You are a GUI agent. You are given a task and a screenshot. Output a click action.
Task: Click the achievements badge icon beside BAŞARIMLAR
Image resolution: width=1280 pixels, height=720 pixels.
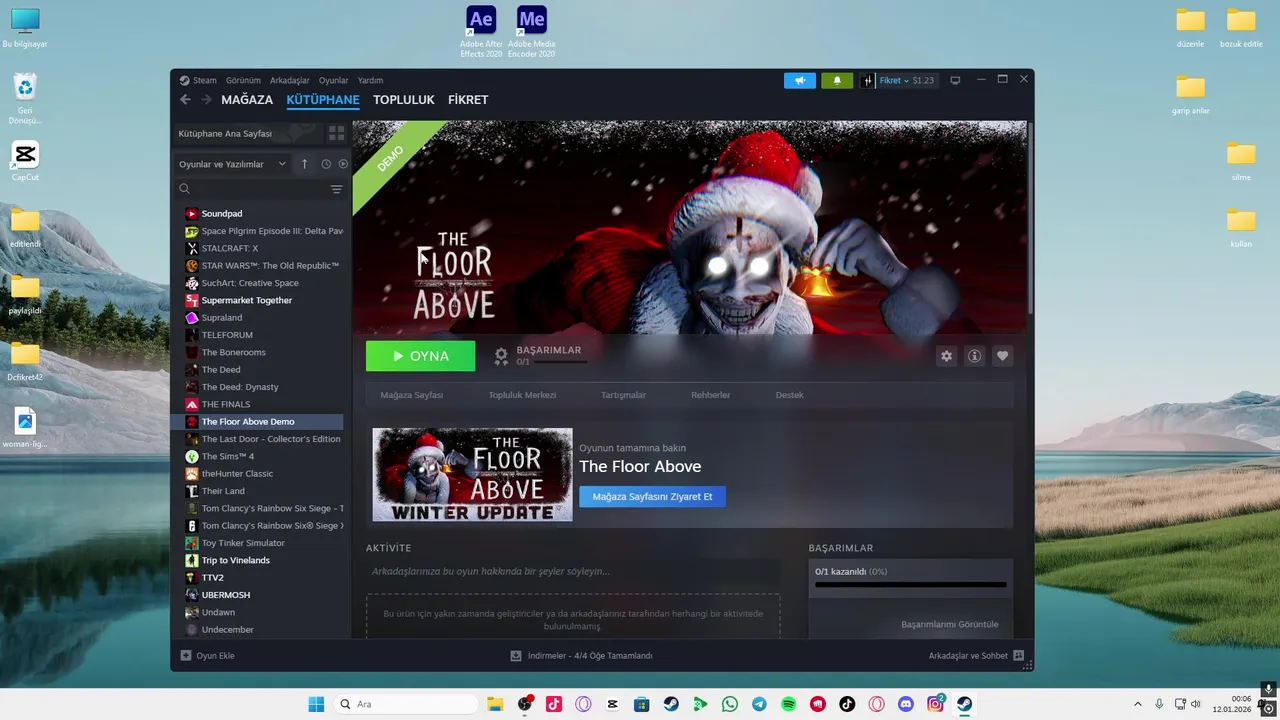501,355
